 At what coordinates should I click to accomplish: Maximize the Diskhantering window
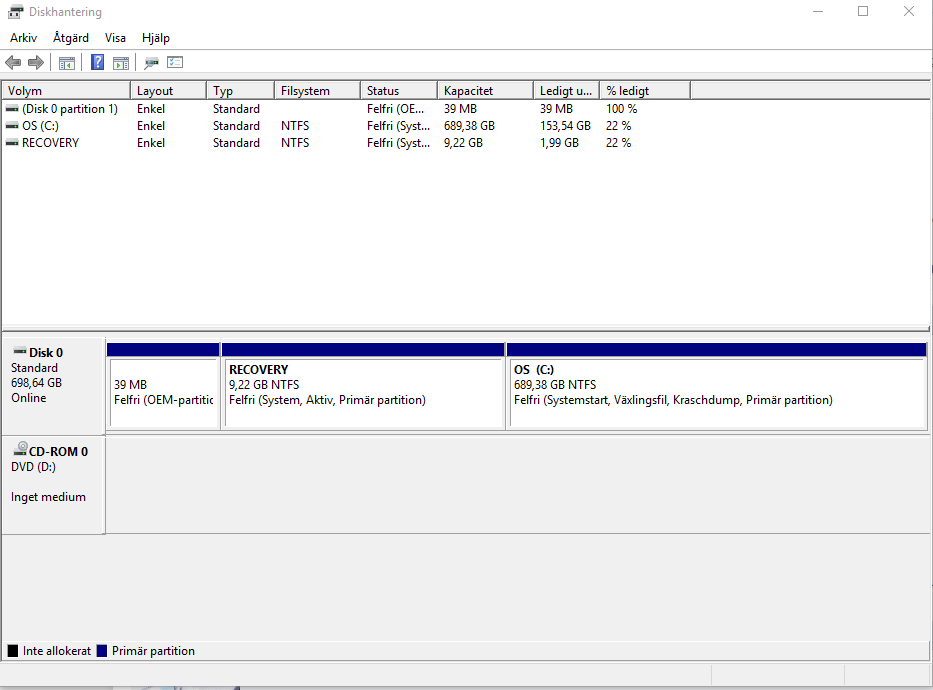pyautogui.click(x=863, y=11)
